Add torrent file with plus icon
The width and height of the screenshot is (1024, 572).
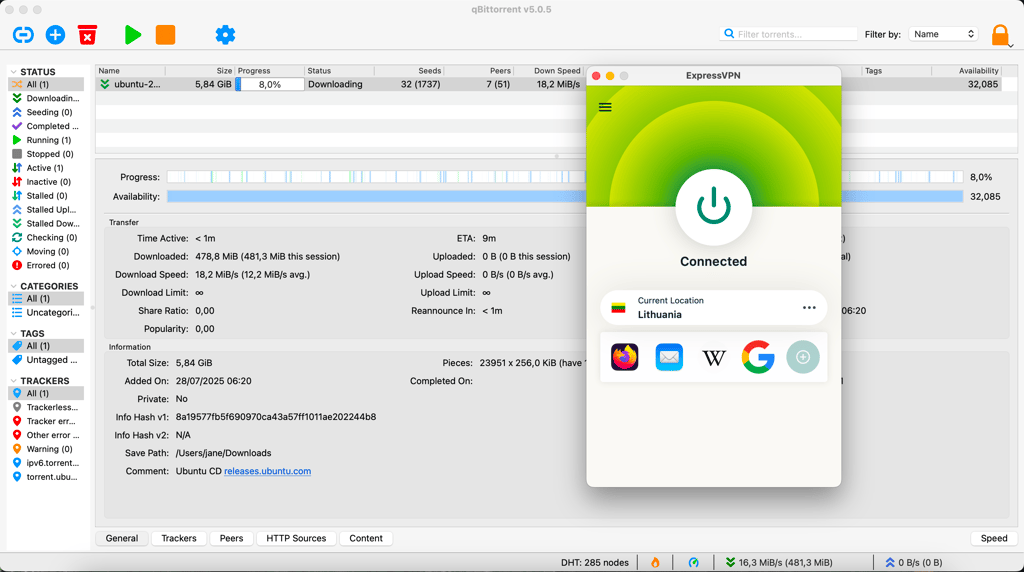point(56,35)
